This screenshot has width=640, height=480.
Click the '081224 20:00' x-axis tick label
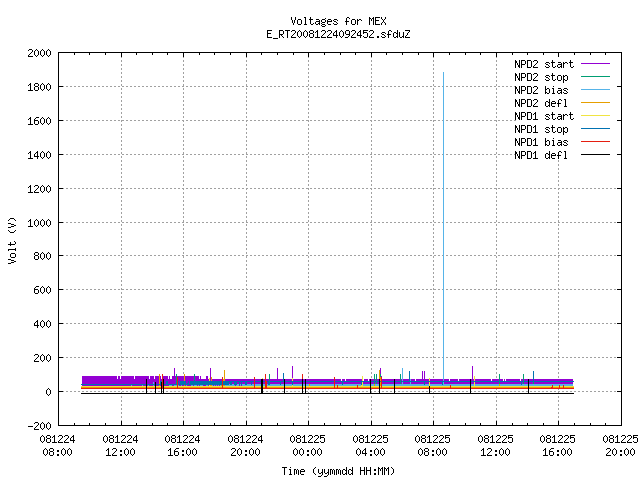pos(245,446)
